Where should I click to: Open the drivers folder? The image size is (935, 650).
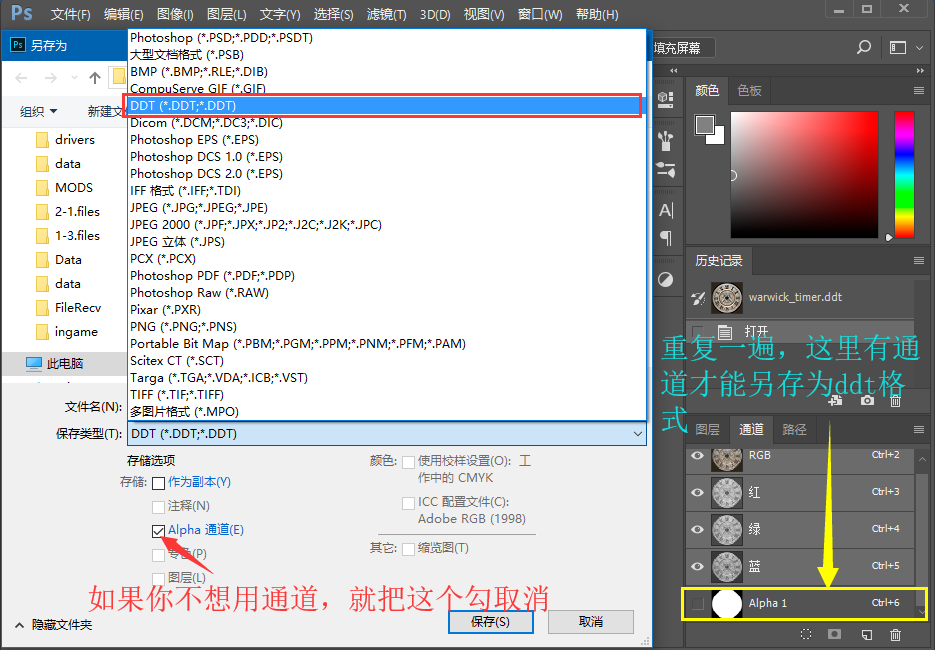66,140
